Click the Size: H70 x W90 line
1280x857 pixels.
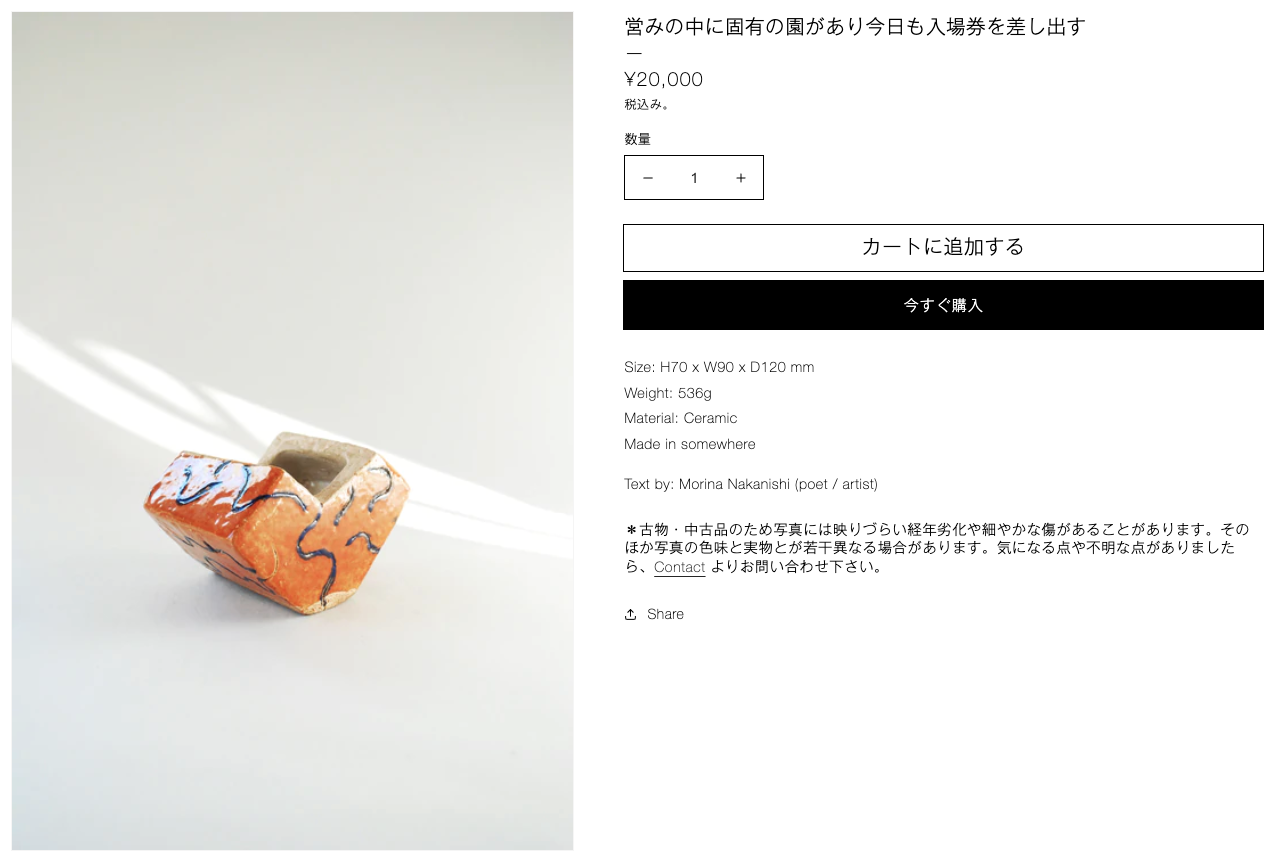719,367
